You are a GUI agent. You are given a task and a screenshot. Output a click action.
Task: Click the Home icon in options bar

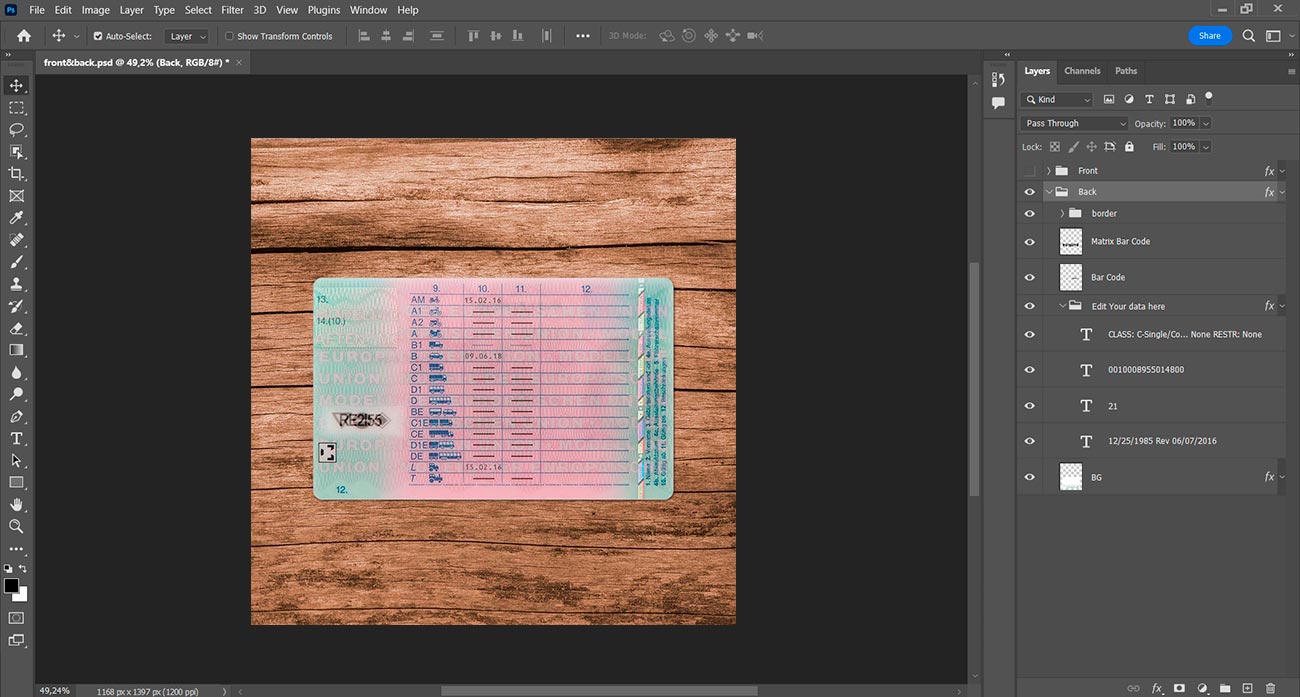coord(24,36)
